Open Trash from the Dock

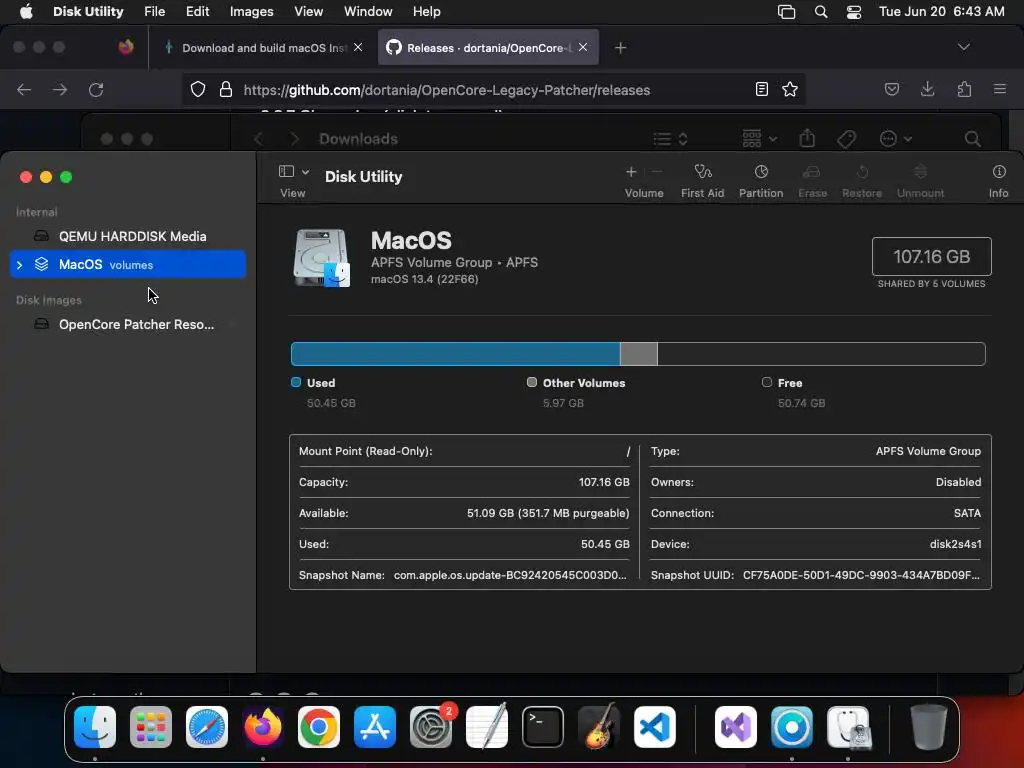point(928,727)
